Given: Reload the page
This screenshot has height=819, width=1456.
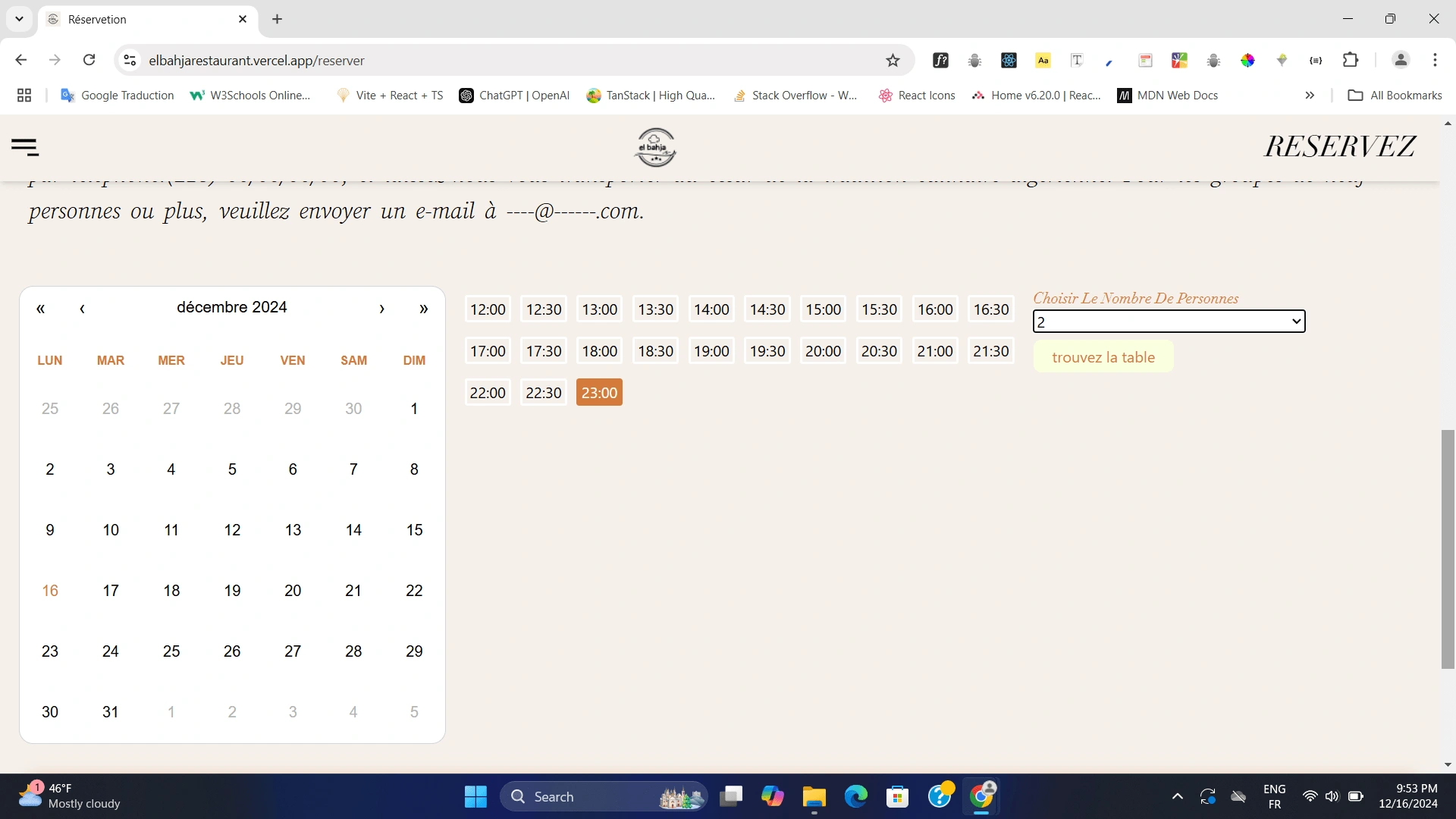Looking at the screenshot, I should [89, 61].
